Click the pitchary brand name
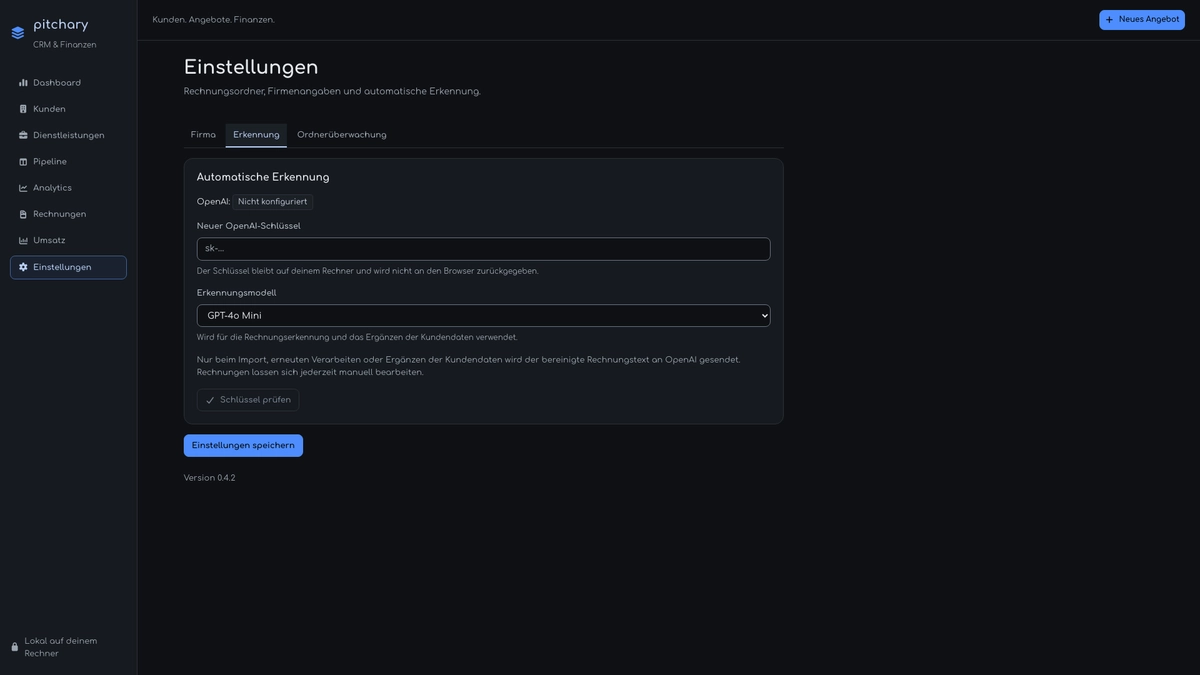 [x=61, y=25]
